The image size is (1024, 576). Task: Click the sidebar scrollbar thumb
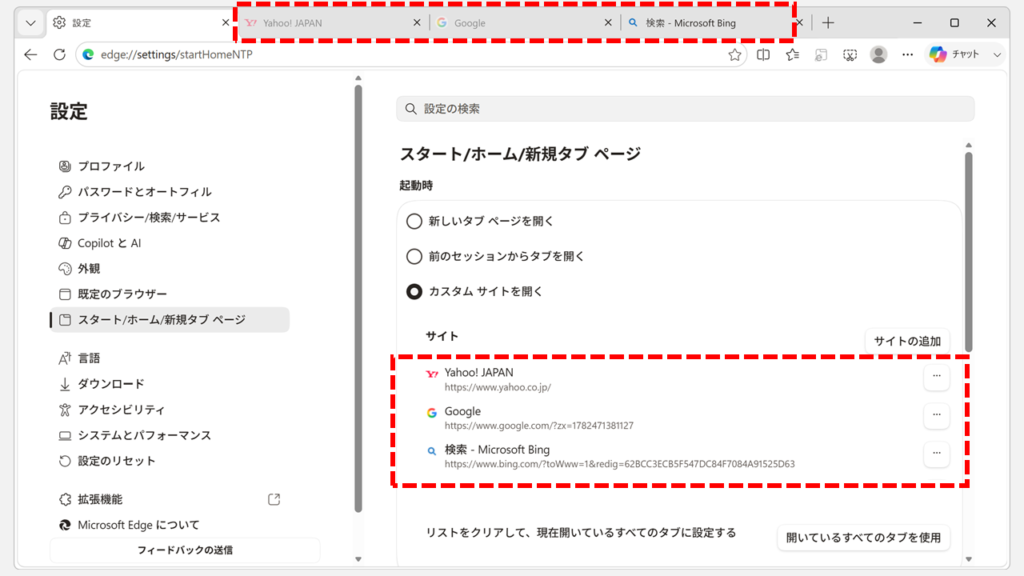pos(358,298)
